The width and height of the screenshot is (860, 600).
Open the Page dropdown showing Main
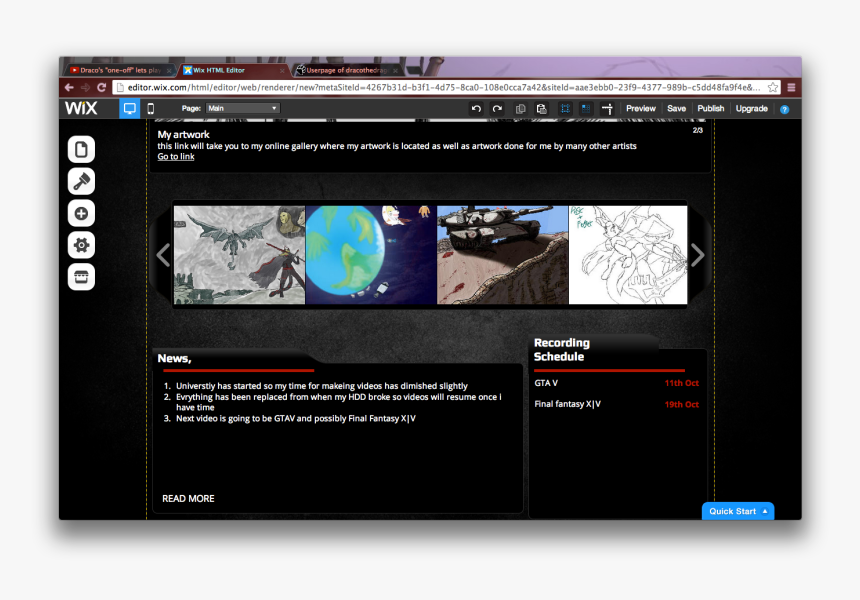[x=242, y=109]
